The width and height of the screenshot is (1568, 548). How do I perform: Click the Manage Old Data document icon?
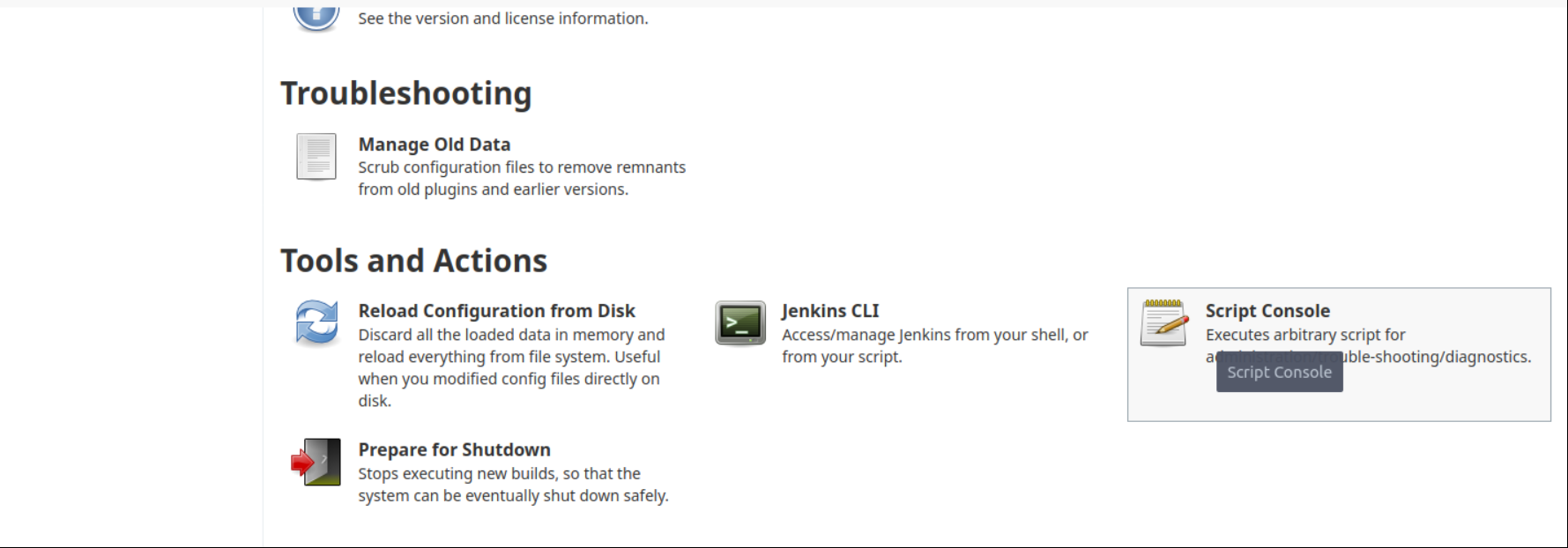(x=316, y=157)
